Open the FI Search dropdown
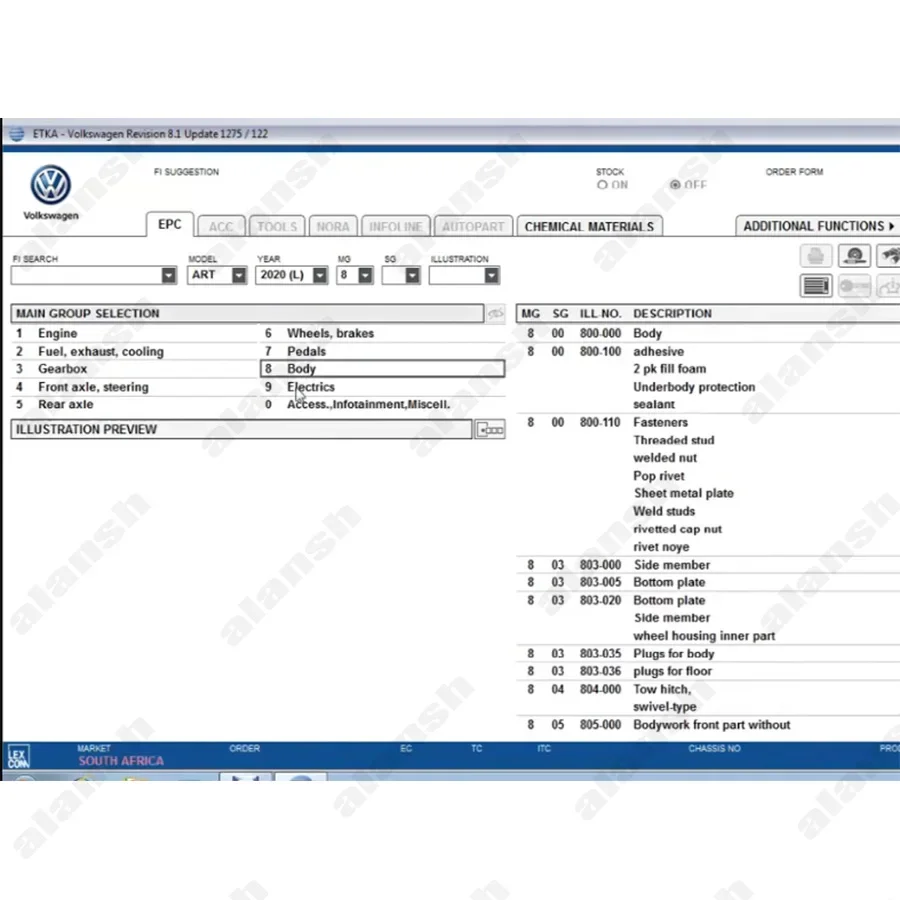Image resolution: width=900 pixels, height=900 pixels. pyautogui.click(x=168, y=275)
